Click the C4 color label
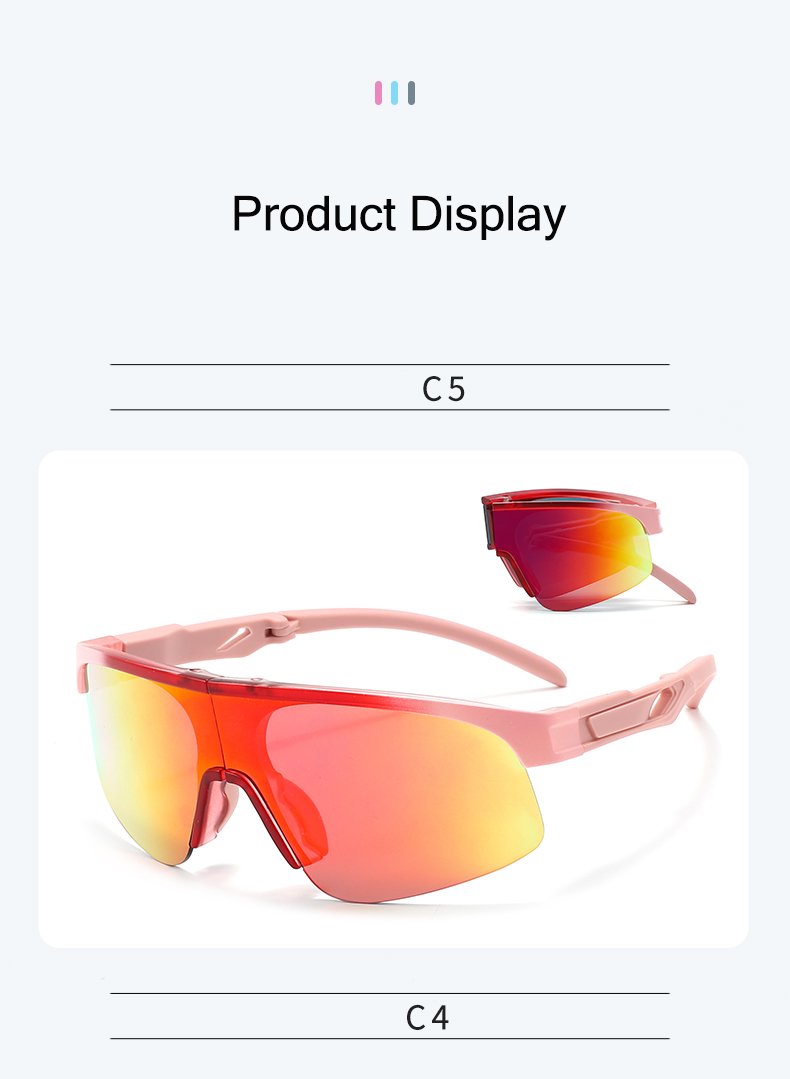Screen dimensions: 790x1079 tap(427, 1018)
